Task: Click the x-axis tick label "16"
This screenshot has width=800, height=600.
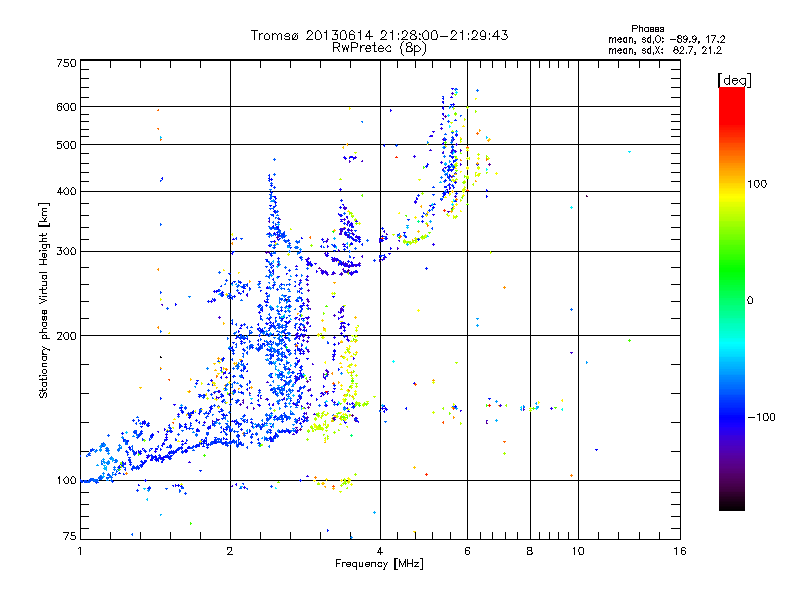Action: (x=680, y=551)
